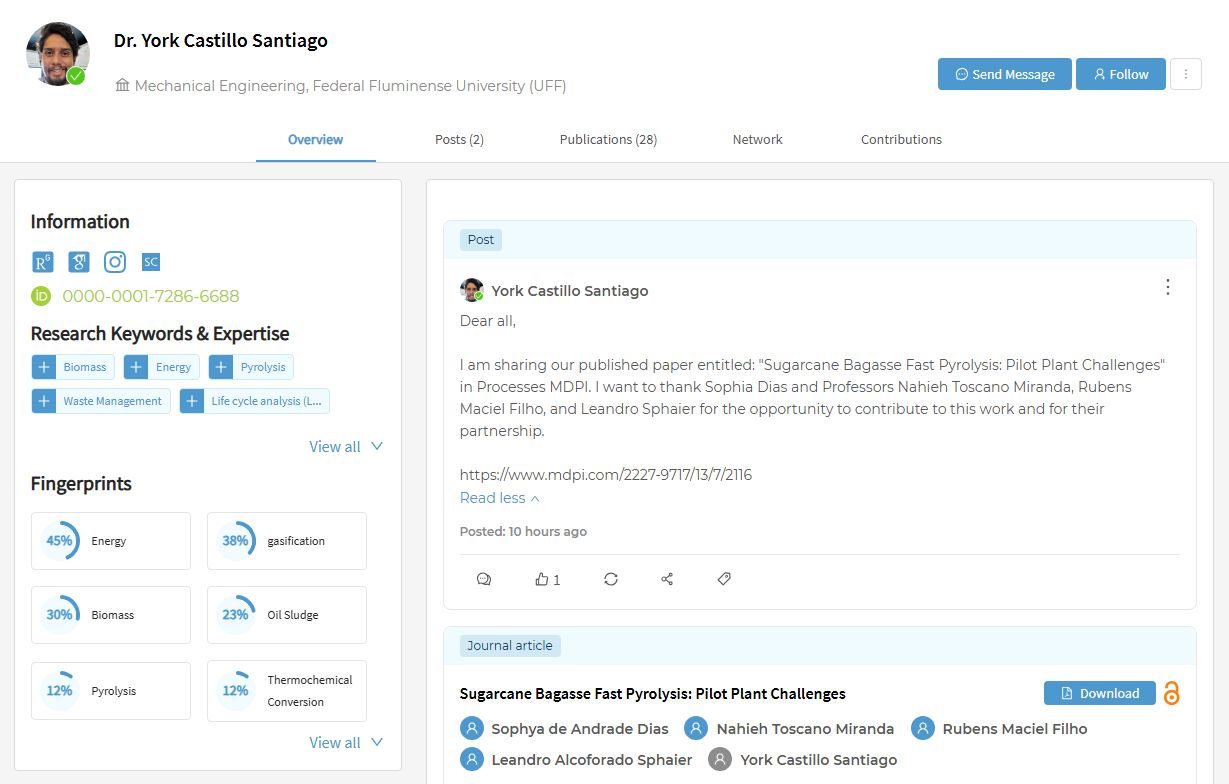1229x784 pixels.
Task: Click the Send Message button
Action: pos(1005,74)
